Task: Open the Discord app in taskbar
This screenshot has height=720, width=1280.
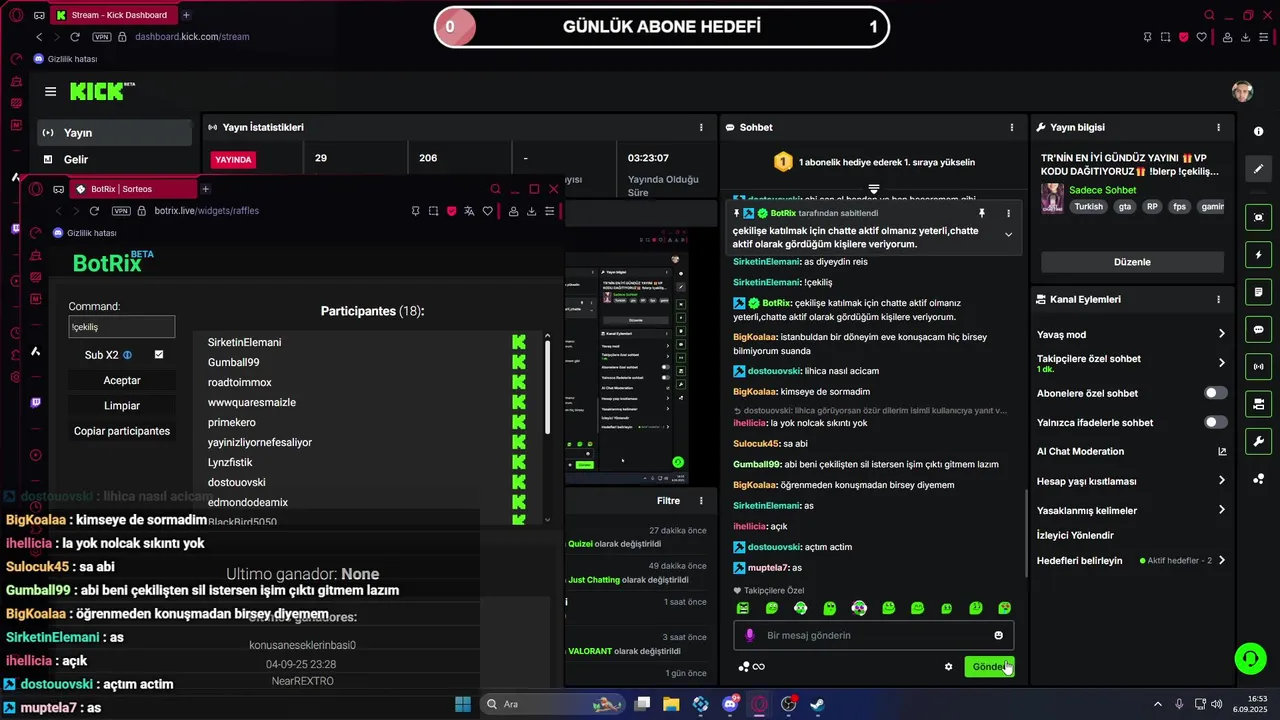Action: (x=729, y=704)
